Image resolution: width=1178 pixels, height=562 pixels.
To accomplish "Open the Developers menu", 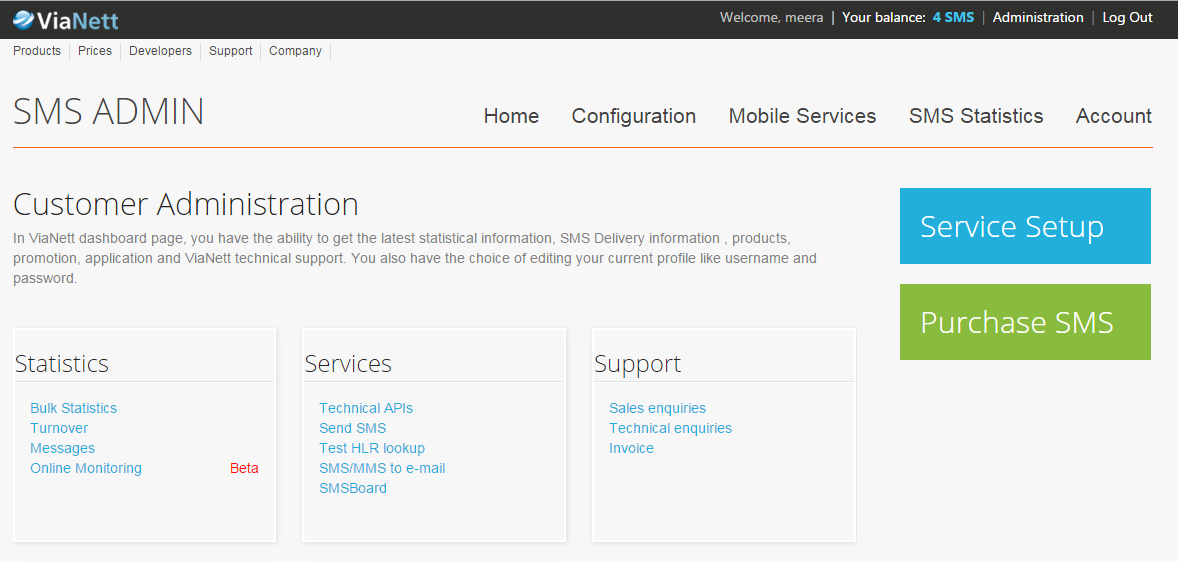I will 160,51.
